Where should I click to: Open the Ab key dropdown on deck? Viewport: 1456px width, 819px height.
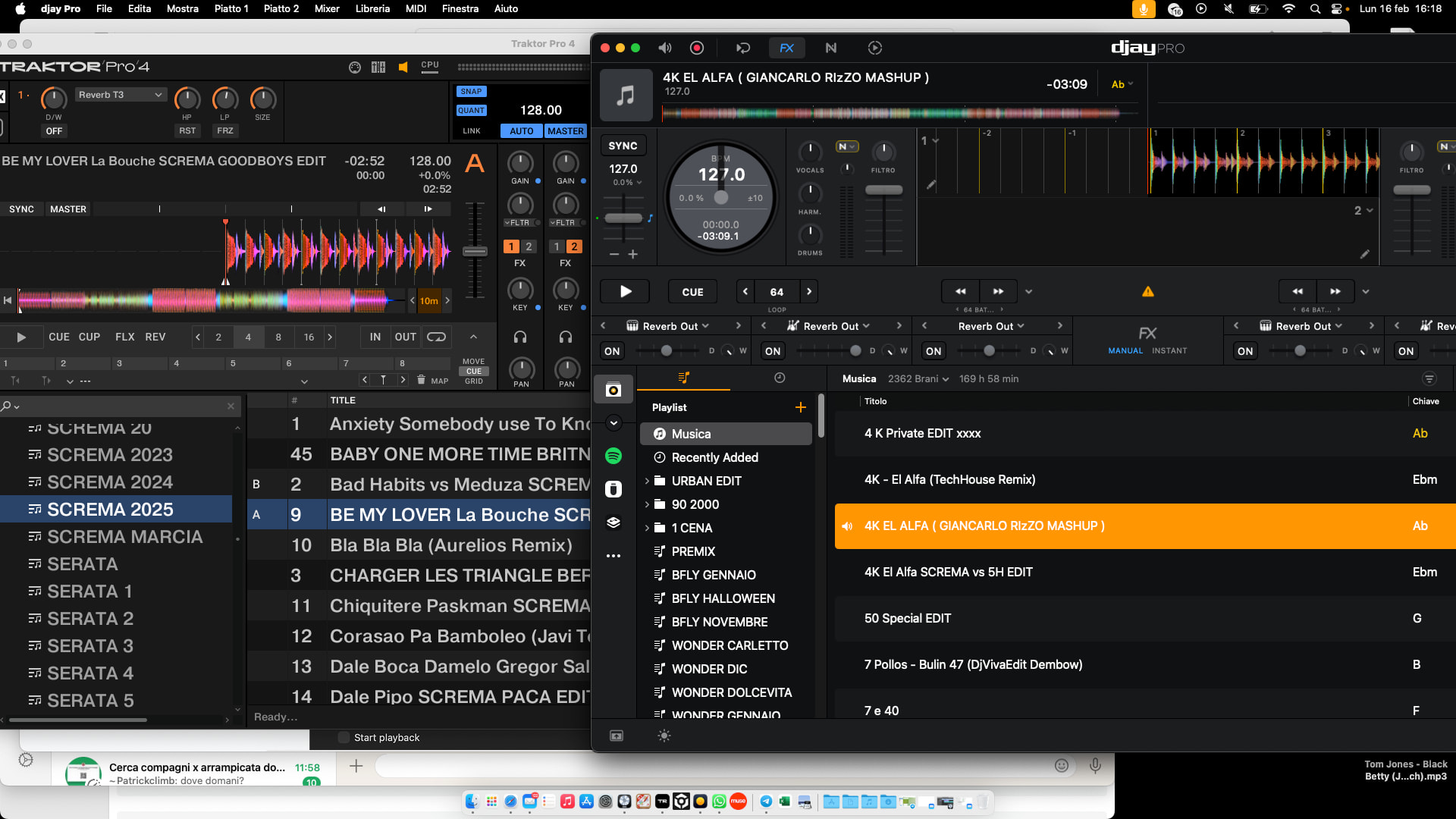pos(1122,84)
